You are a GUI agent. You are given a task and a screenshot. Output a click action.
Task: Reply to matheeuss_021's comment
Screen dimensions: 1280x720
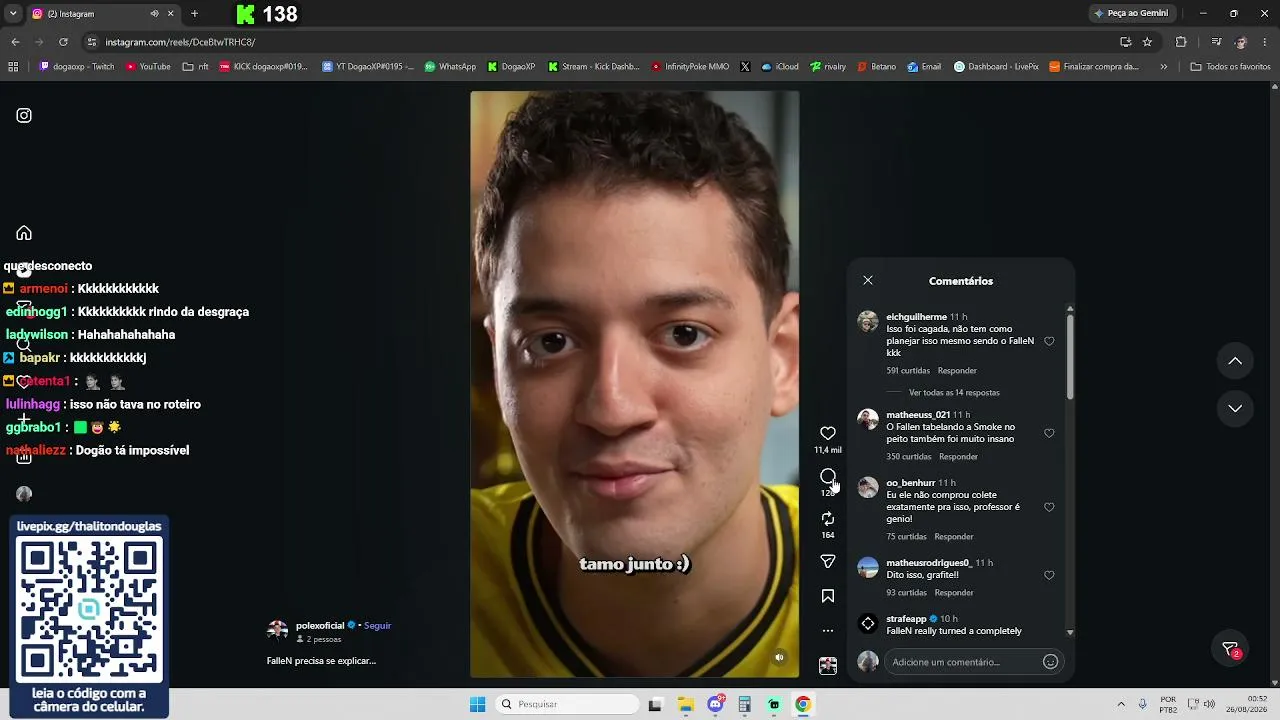click(x=958, y=457)
